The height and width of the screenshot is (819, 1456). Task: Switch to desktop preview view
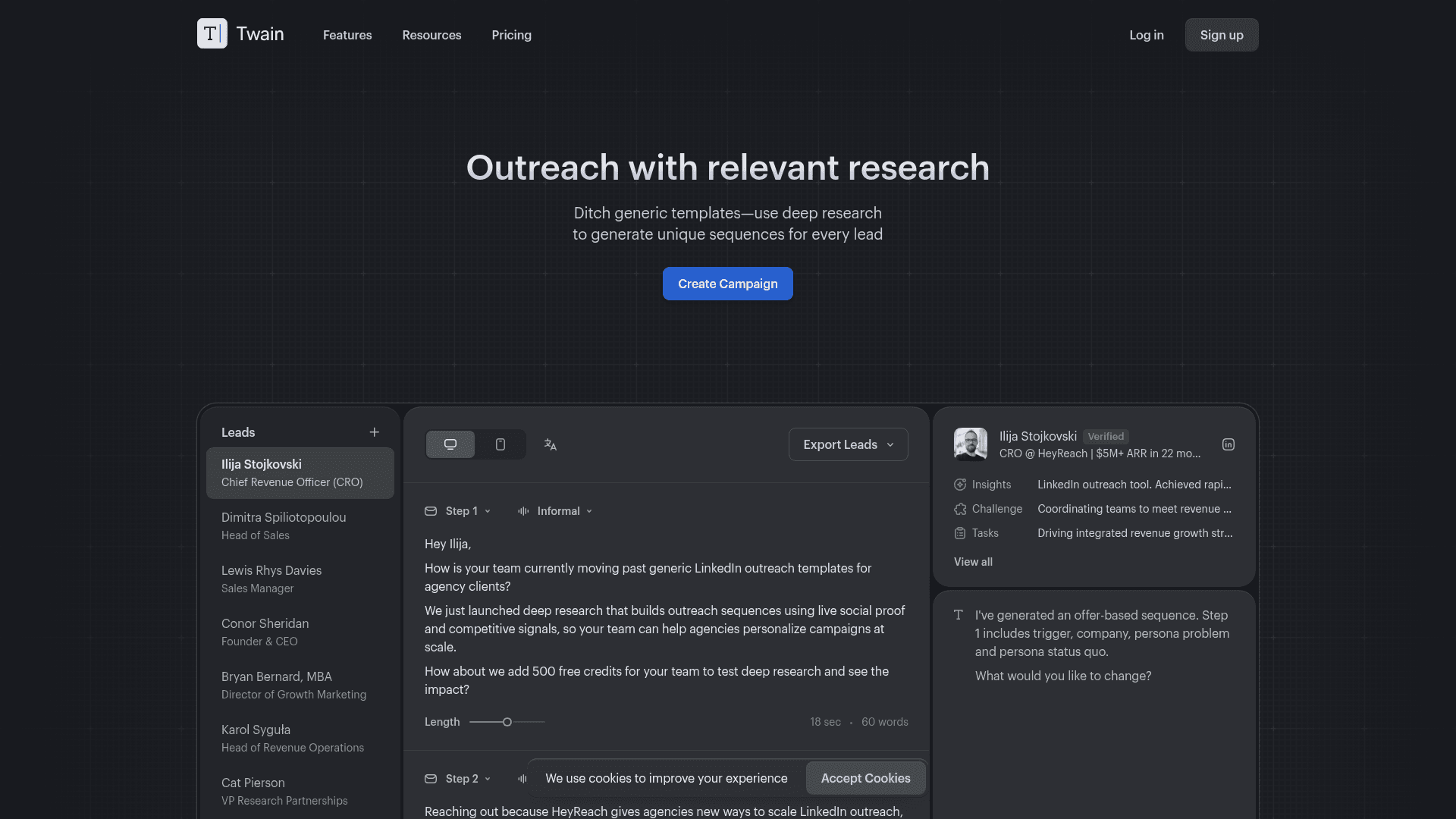tap(450, 444)
